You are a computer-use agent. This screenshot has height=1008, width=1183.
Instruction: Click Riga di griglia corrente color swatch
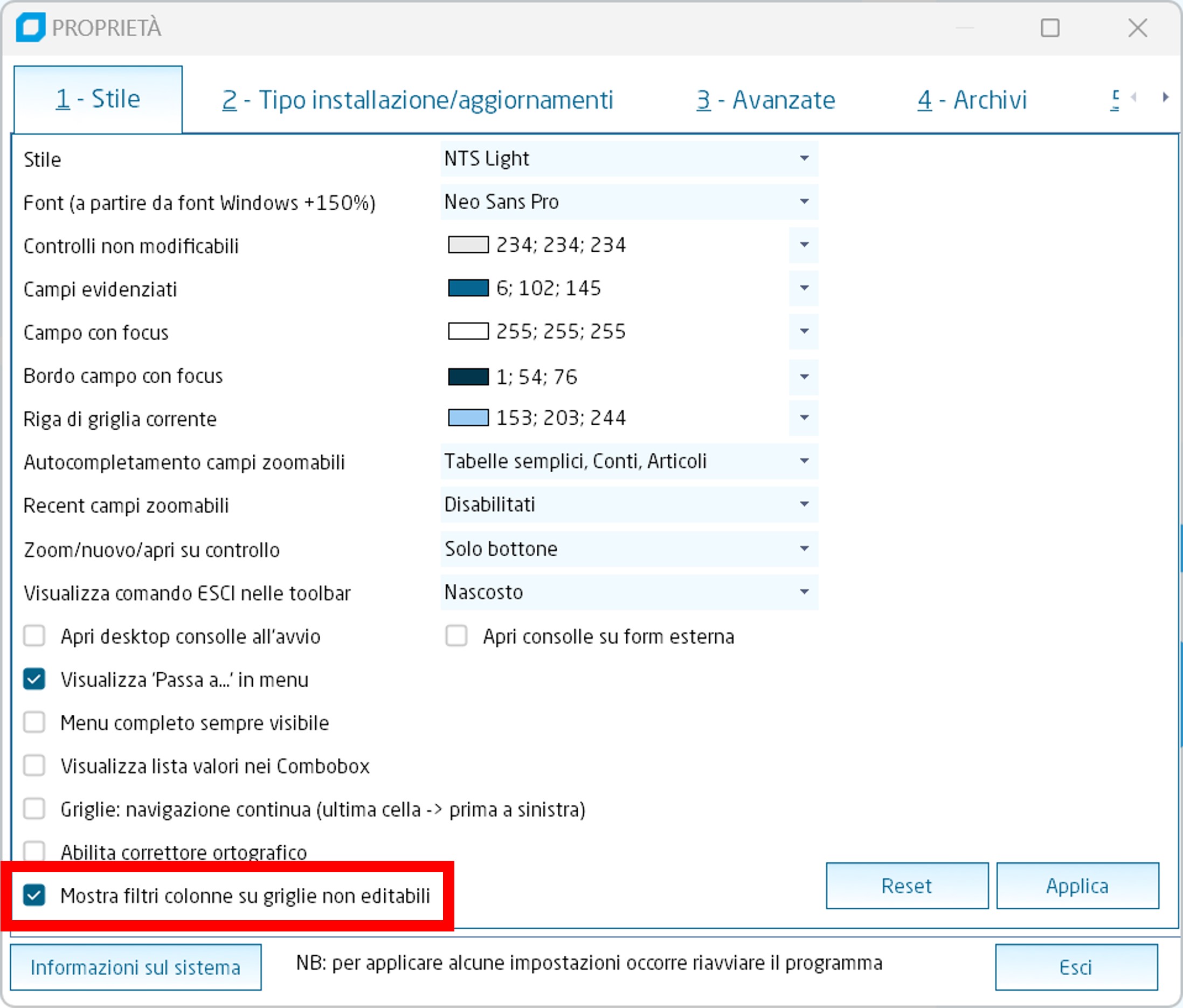click(x=468, y=417)
